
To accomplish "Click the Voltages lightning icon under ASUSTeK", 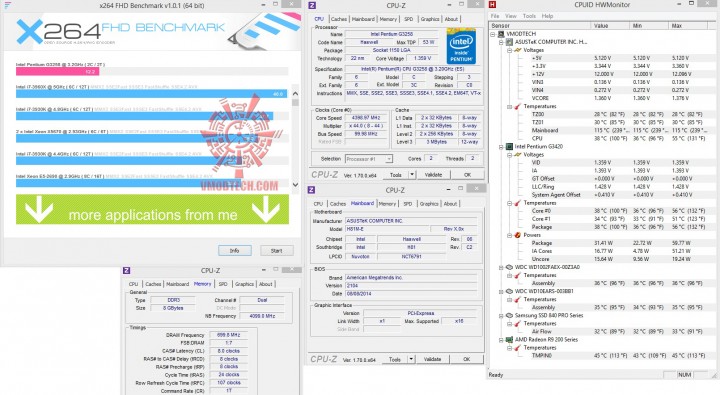I will click(518, 50).
